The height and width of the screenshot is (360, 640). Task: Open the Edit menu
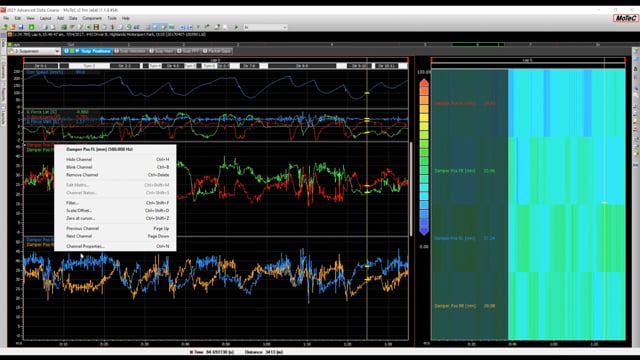(18, 18)
